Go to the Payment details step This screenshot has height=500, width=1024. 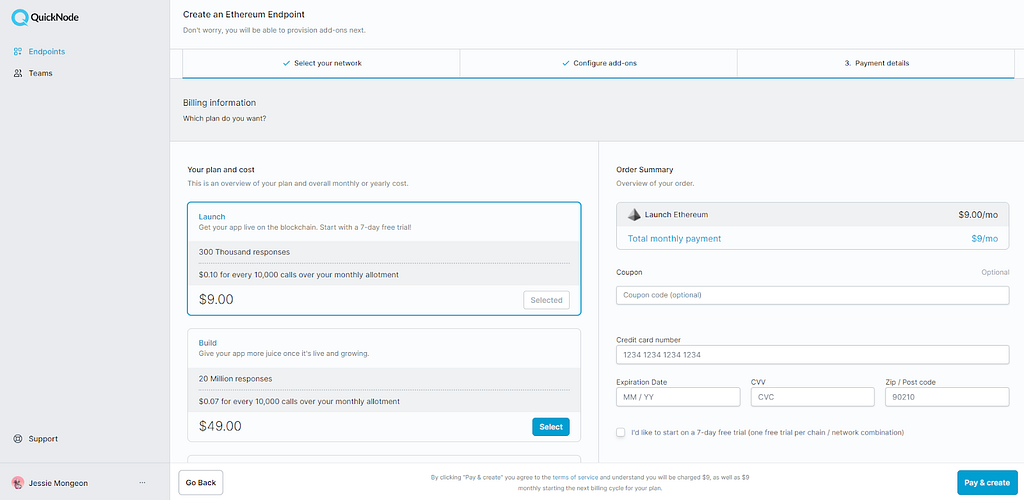(876, 63)
